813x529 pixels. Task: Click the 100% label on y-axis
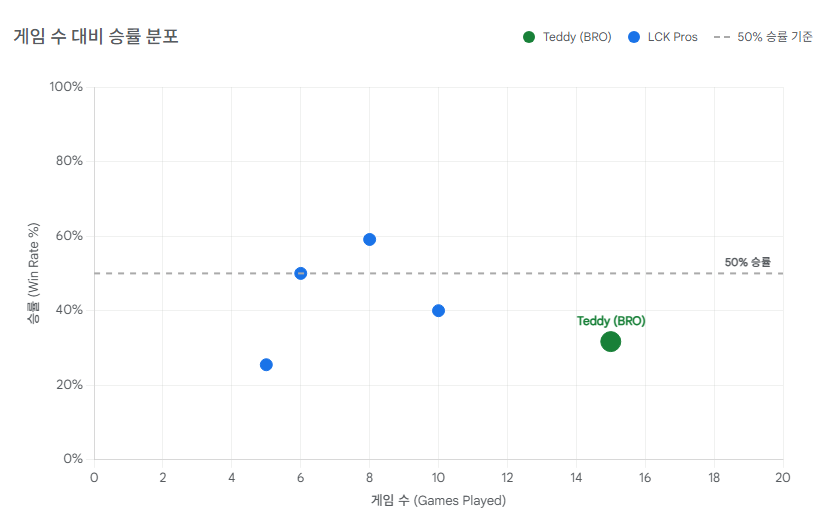(65, 87)
